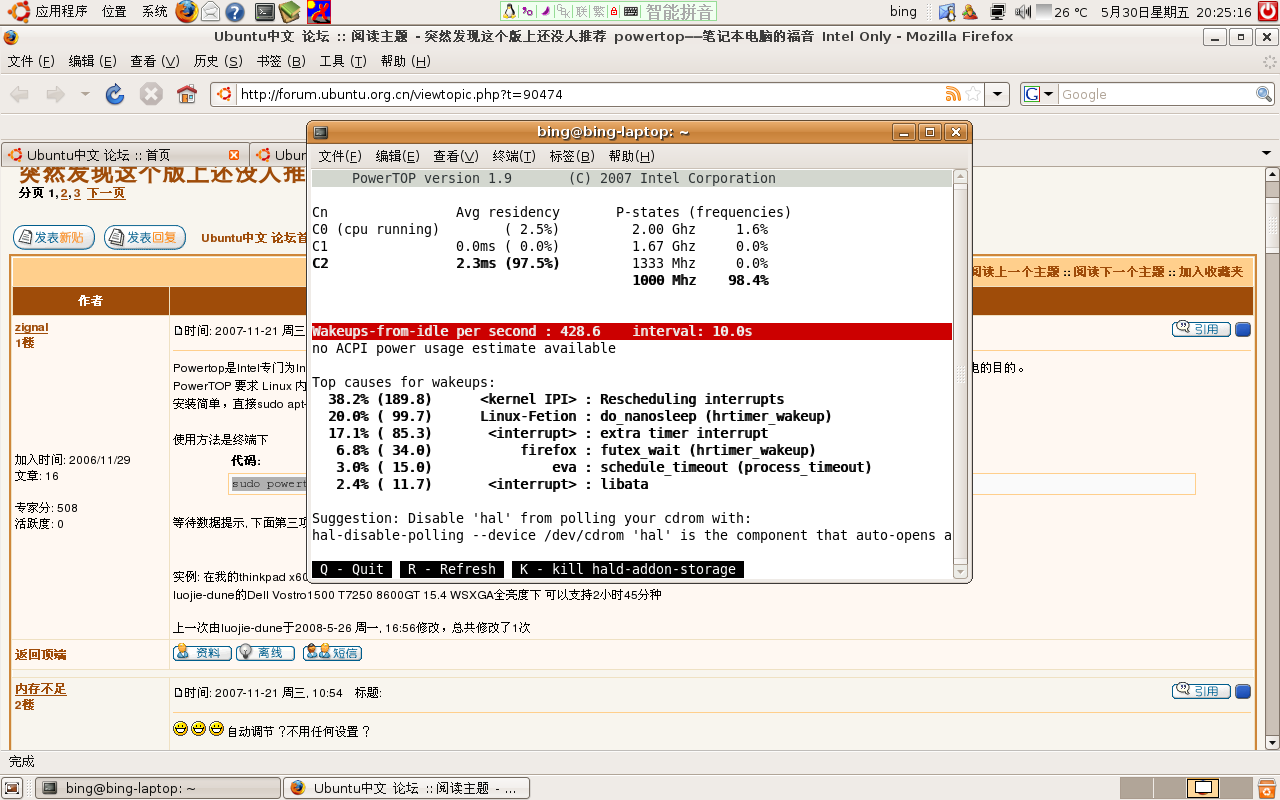Open Firefox 历史 history menu
Image resolution: width=1280 pixels, height=800 pixels.
218,61
